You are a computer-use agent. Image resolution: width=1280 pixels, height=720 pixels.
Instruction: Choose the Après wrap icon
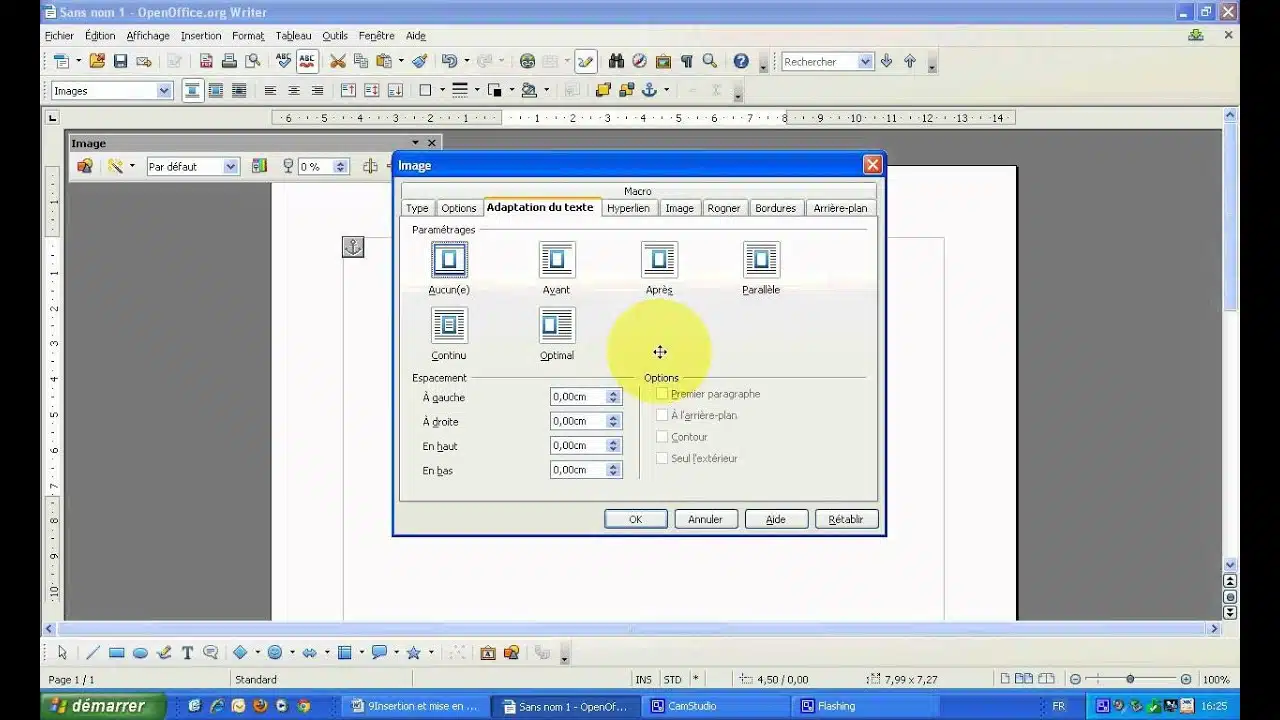click(659, 260)
